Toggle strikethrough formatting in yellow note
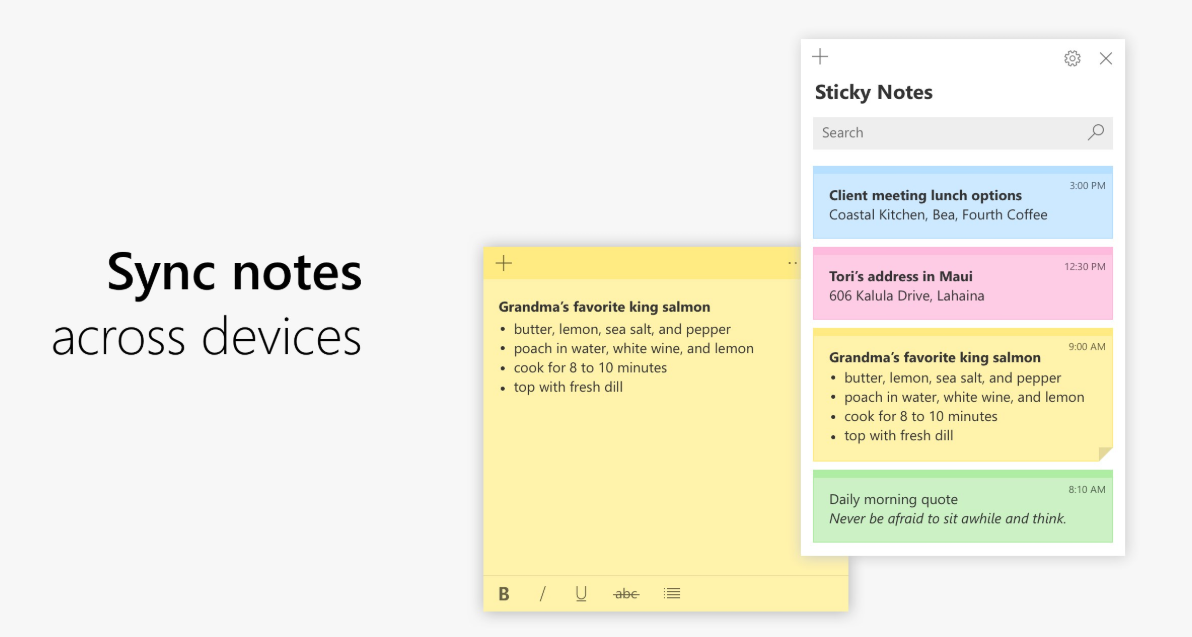1192x637 pixels. (x=626, y=594)
